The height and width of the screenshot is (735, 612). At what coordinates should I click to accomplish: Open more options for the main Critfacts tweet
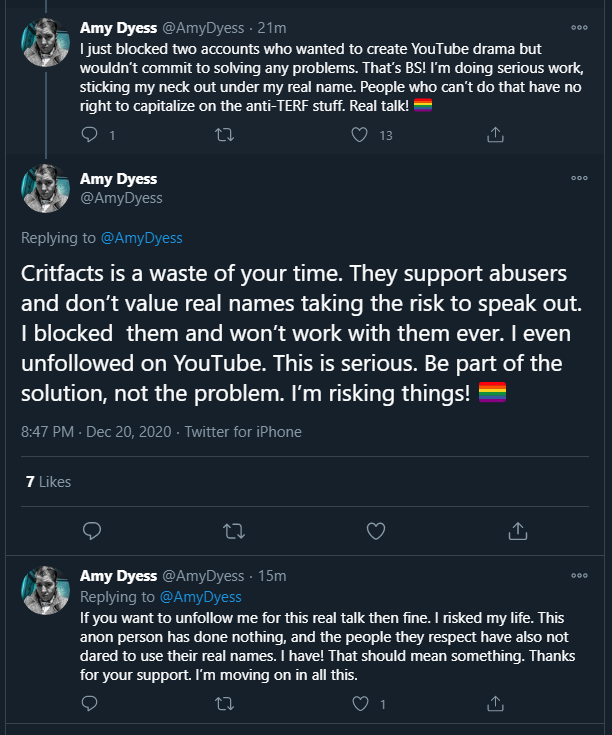coord(579,178)
